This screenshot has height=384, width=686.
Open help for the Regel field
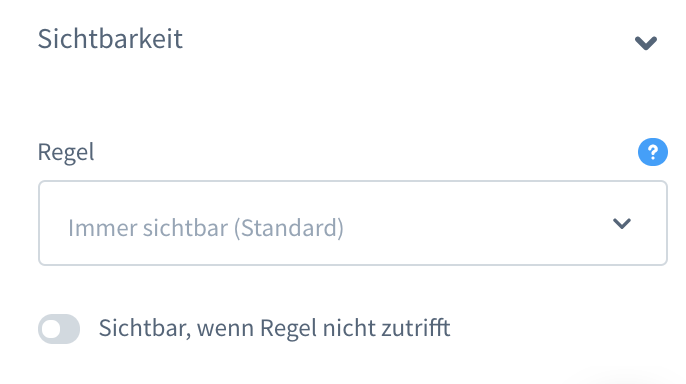[x=652, y=152]
